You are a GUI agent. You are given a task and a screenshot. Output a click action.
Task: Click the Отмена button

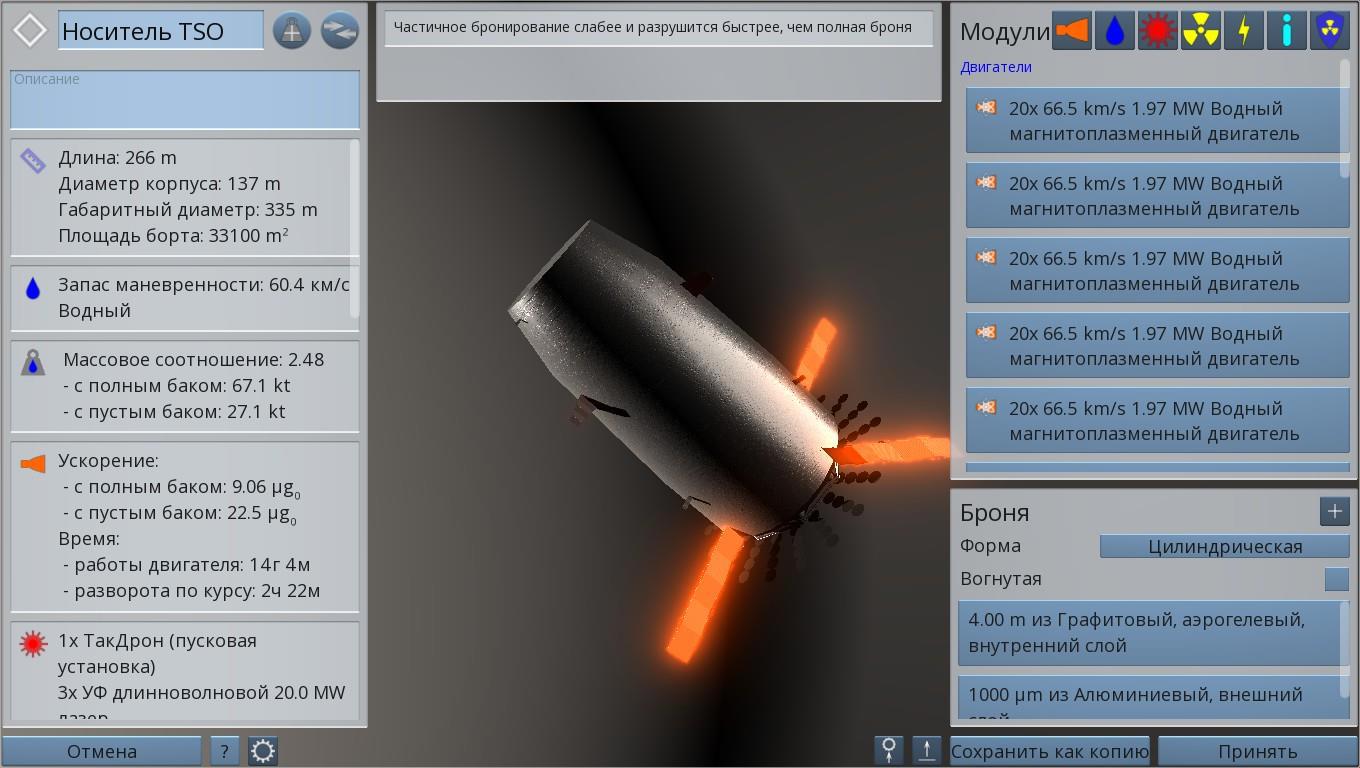[x=102, y=751]
